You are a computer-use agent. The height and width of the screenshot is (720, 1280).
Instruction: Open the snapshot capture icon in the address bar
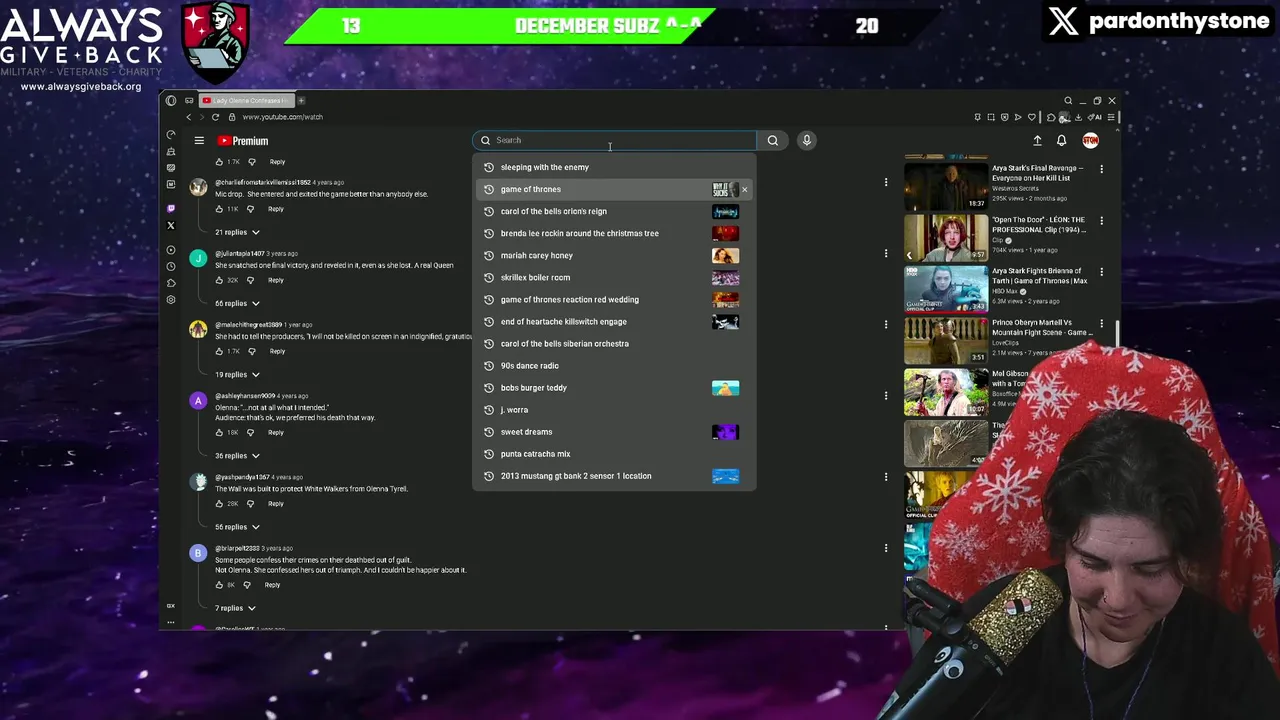[x=991, y=117]
